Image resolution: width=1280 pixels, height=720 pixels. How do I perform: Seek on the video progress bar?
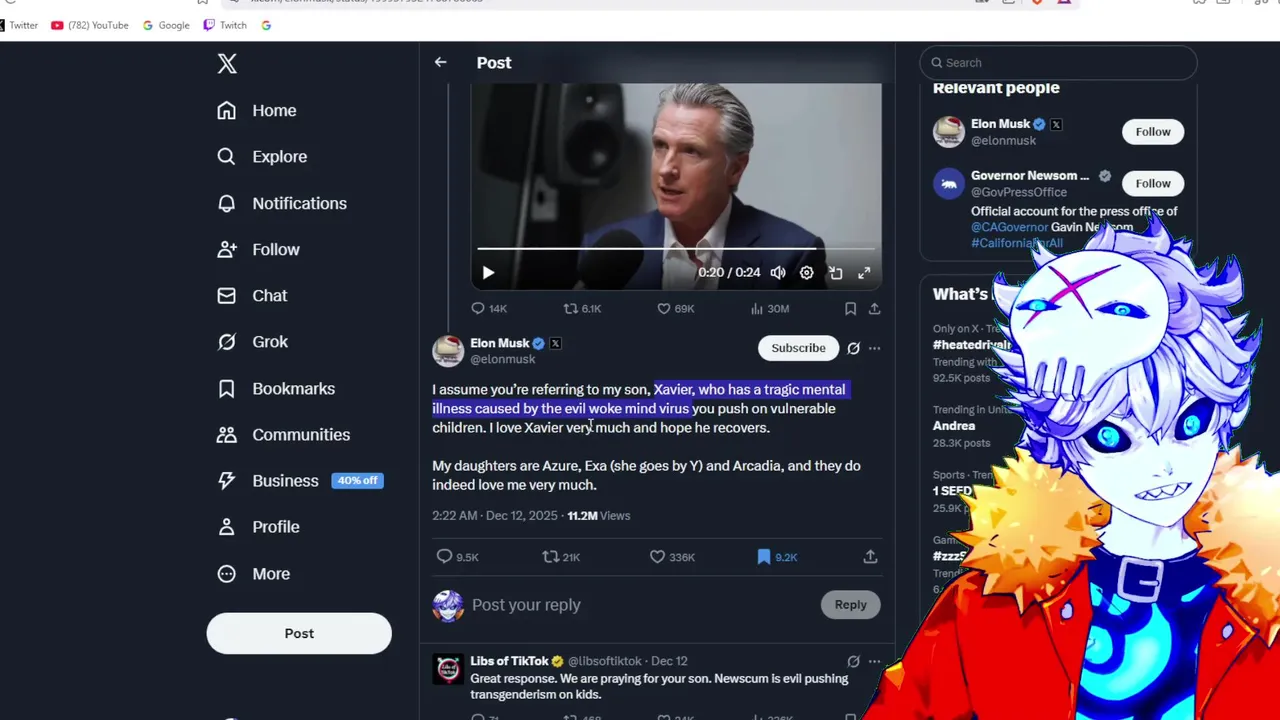676,248
